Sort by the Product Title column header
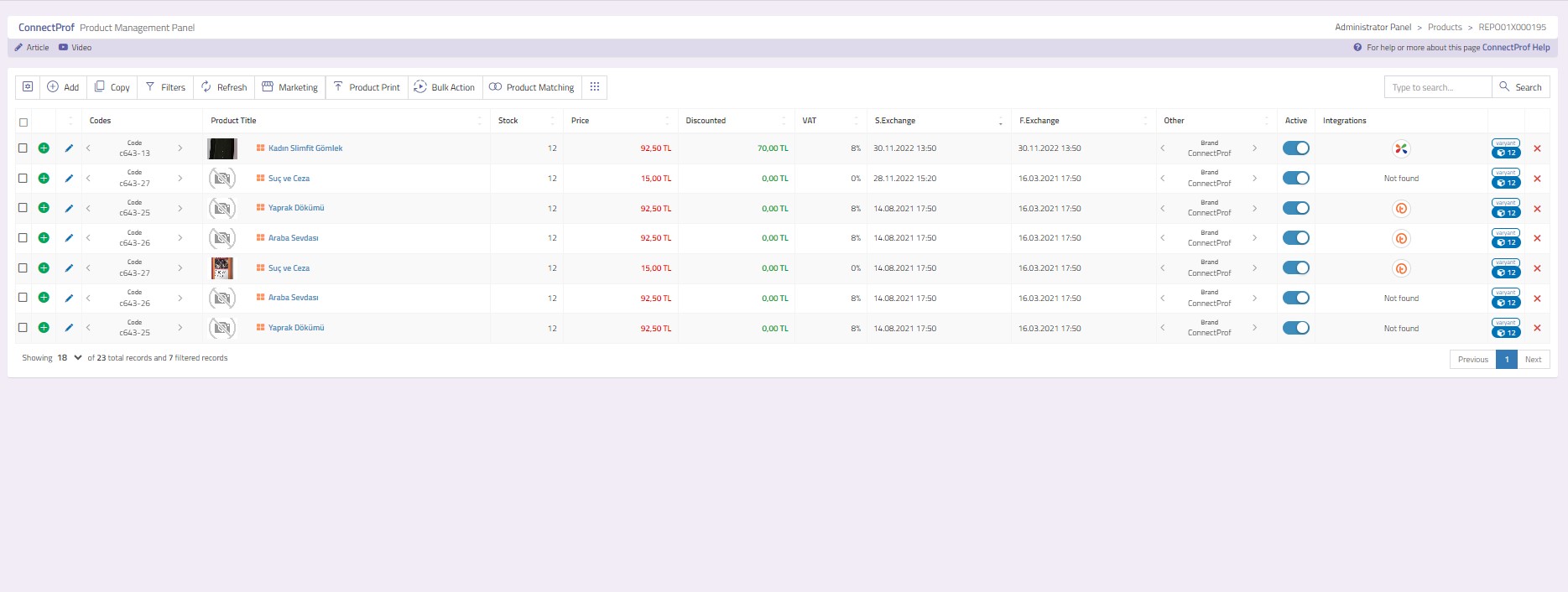 [234, 121]
